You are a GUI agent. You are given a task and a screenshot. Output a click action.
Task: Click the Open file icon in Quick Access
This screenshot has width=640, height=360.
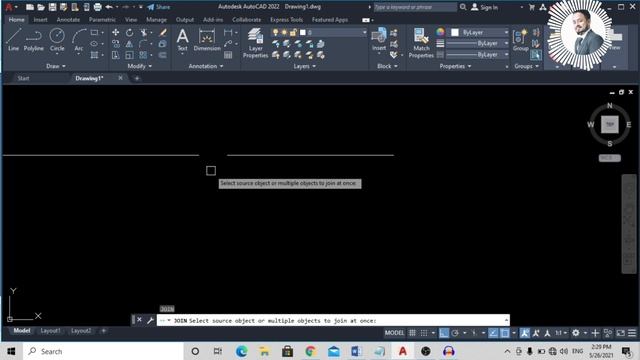[x=41, y=7]
